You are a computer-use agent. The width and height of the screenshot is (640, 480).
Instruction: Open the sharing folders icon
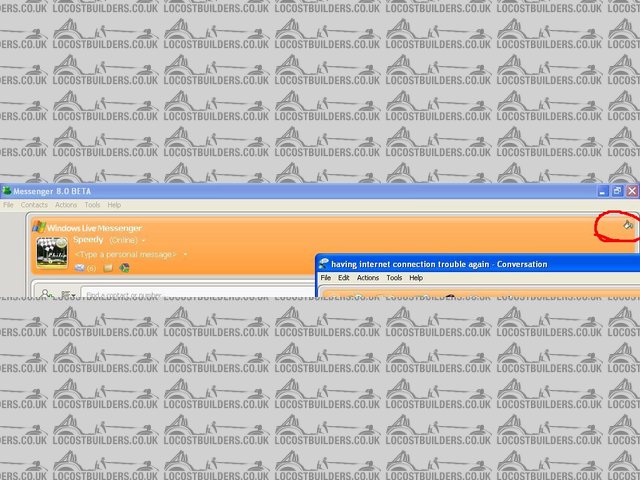[108, 268]
